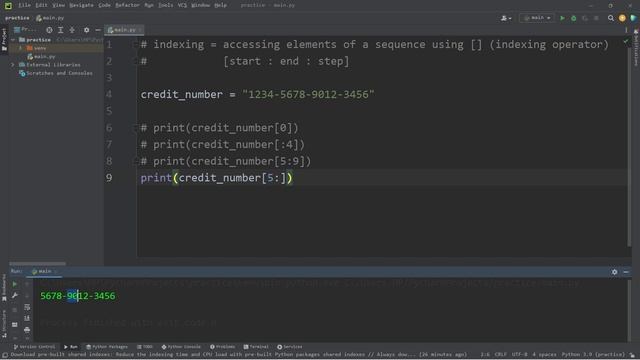Open Problems tool window
Screen dimensions: 640x360
point(222,347)
